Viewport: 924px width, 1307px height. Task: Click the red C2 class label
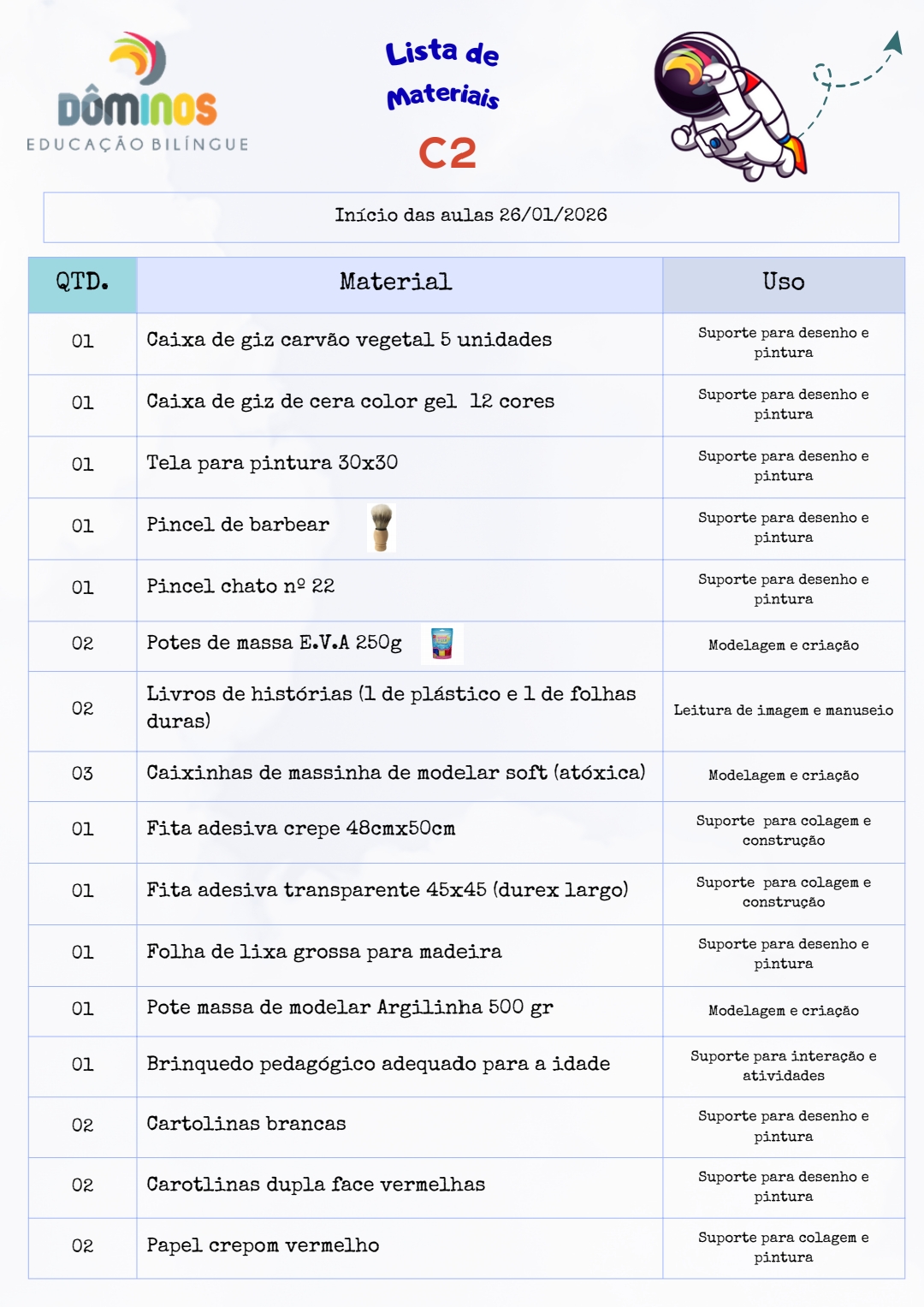pos(447,154)
